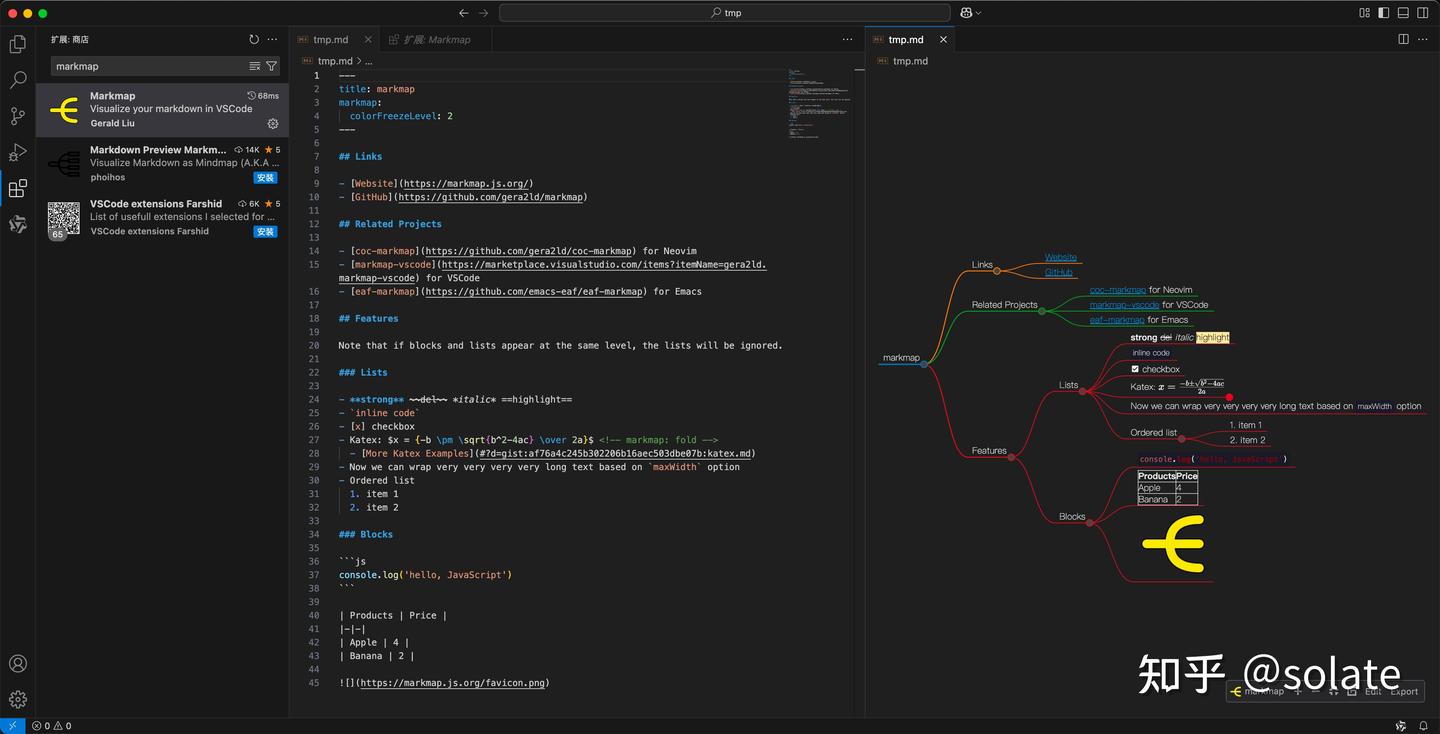Expand the breadcrumb after tmp.md
The width and height of the screenshot is (1440, 734).
[366, 60]
